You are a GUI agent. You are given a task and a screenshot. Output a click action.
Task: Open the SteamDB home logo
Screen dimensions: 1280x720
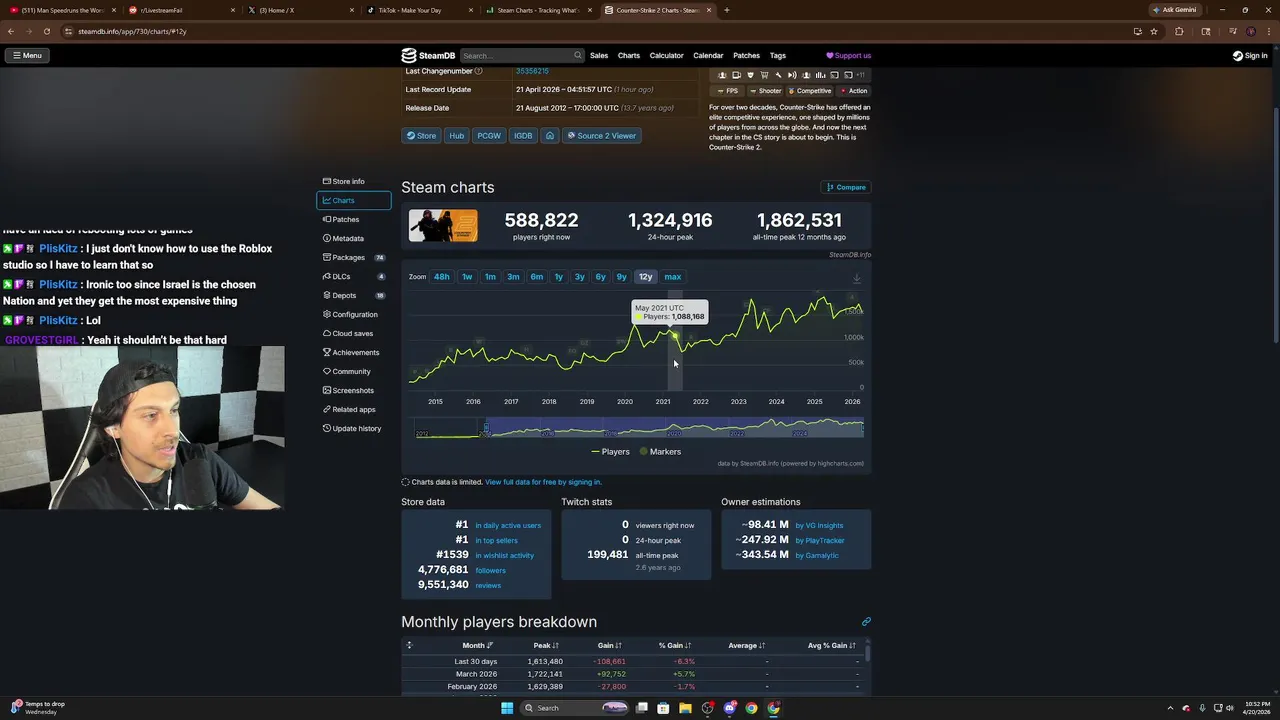pyautogui.click(x=428, y=56)
